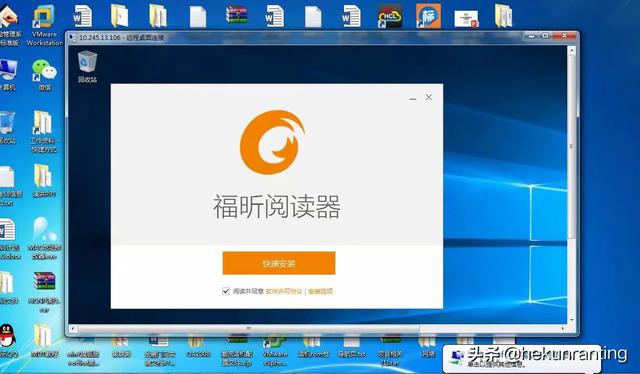
Task: Select the 工作资料 shortcut folder icon
Action: click(x=44, y=131)
